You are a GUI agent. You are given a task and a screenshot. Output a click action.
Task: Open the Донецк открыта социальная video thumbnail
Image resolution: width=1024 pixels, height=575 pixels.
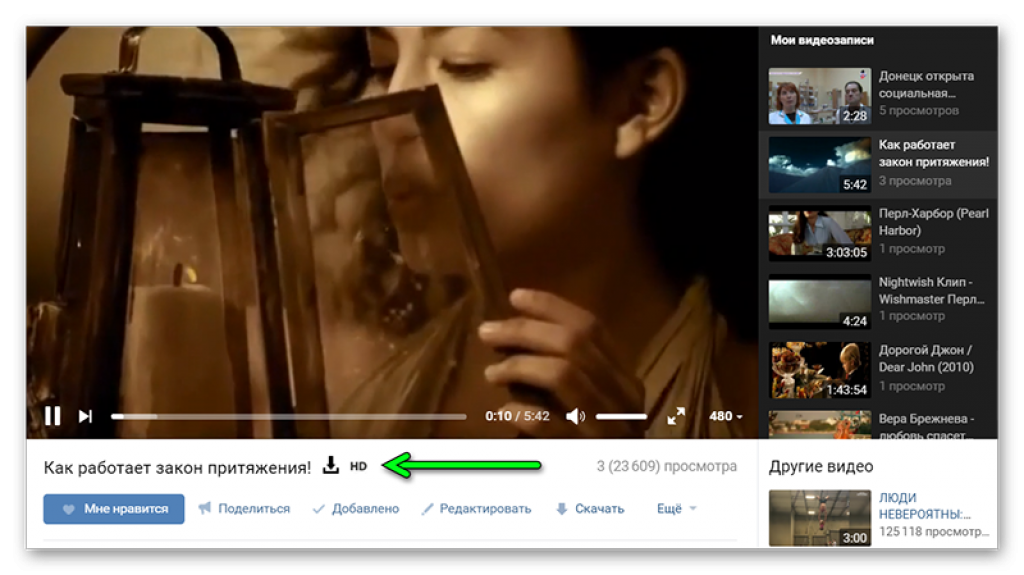819,96
